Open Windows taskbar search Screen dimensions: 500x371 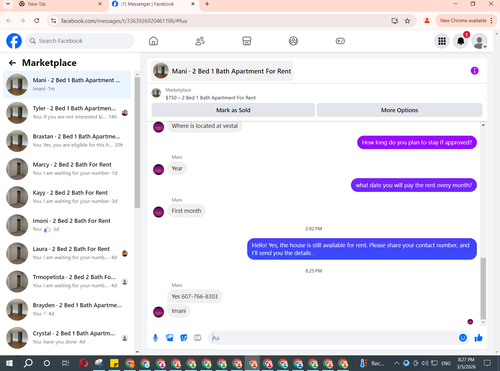coord(28,363)
